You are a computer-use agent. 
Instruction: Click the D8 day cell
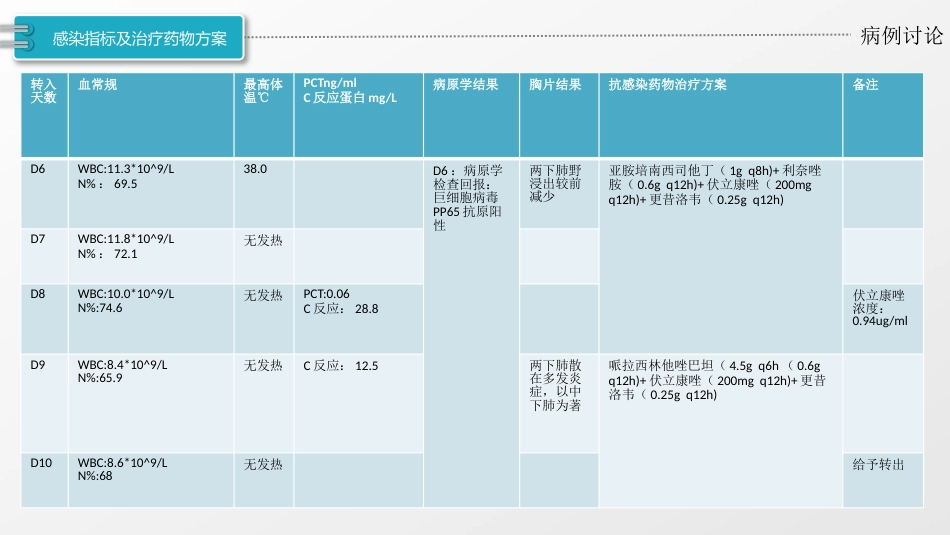pos(44,319)
